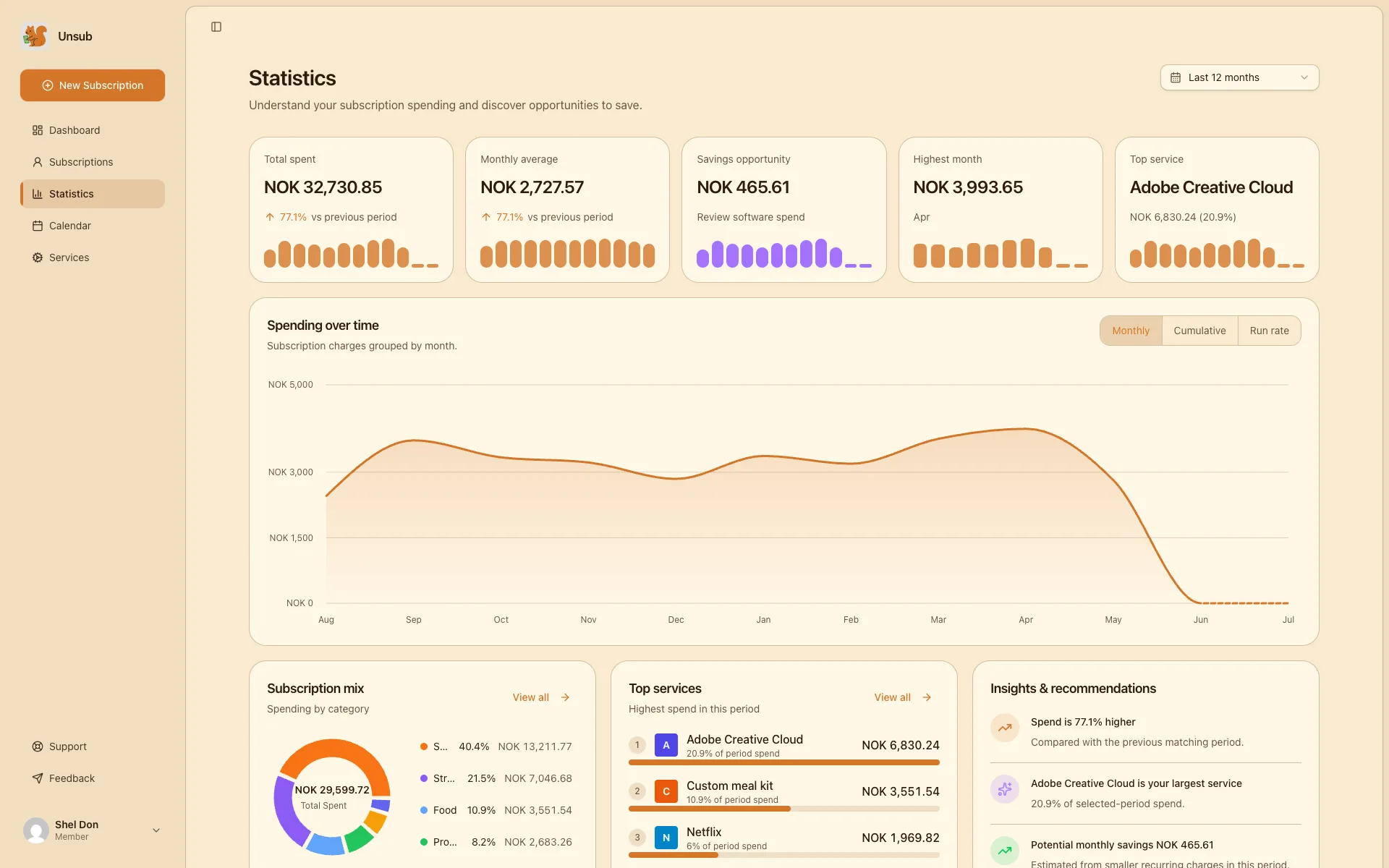This screenshot has width=1389, height=868.
Task: Click the 'NOK 7,046.68' category amount
Action: [538, 778]
